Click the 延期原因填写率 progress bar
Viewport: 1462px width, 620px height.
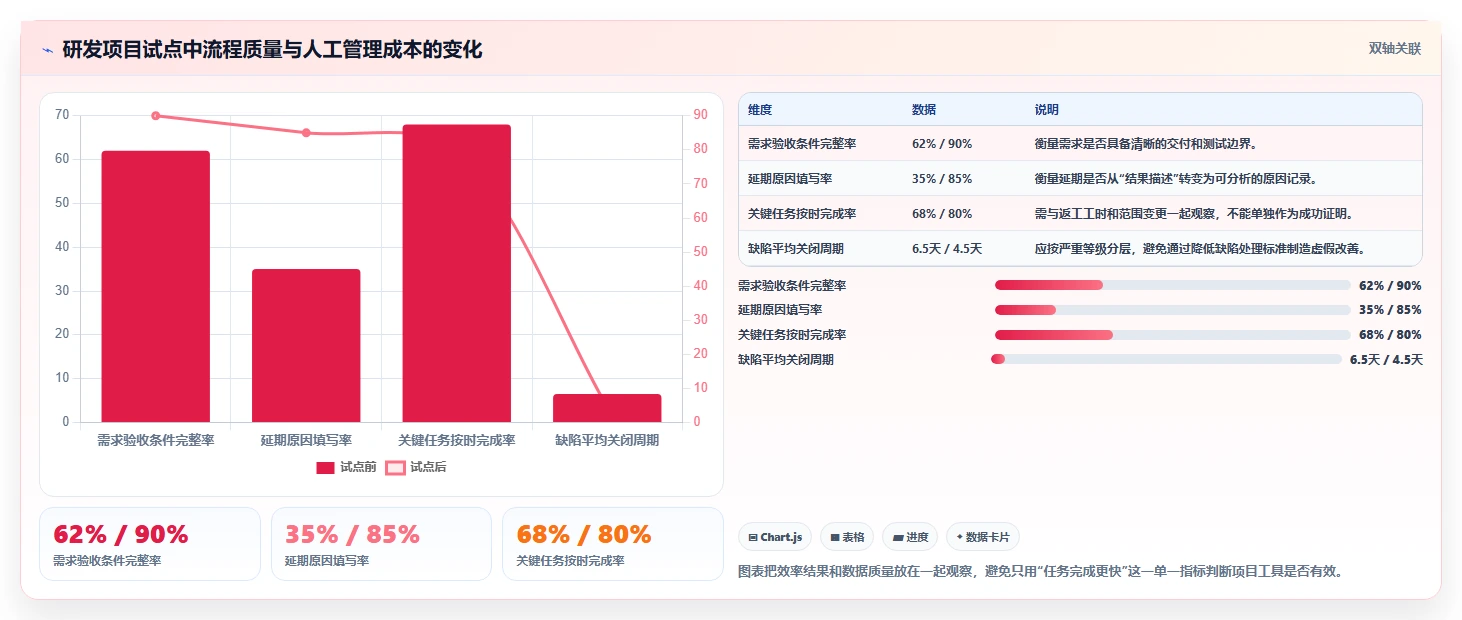[1173, 310]
